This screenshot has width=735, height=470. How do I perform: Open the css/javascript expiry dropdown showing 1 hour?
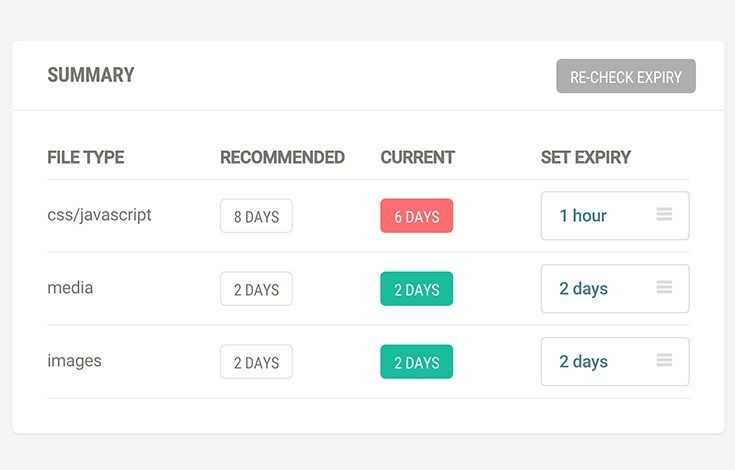615,216
